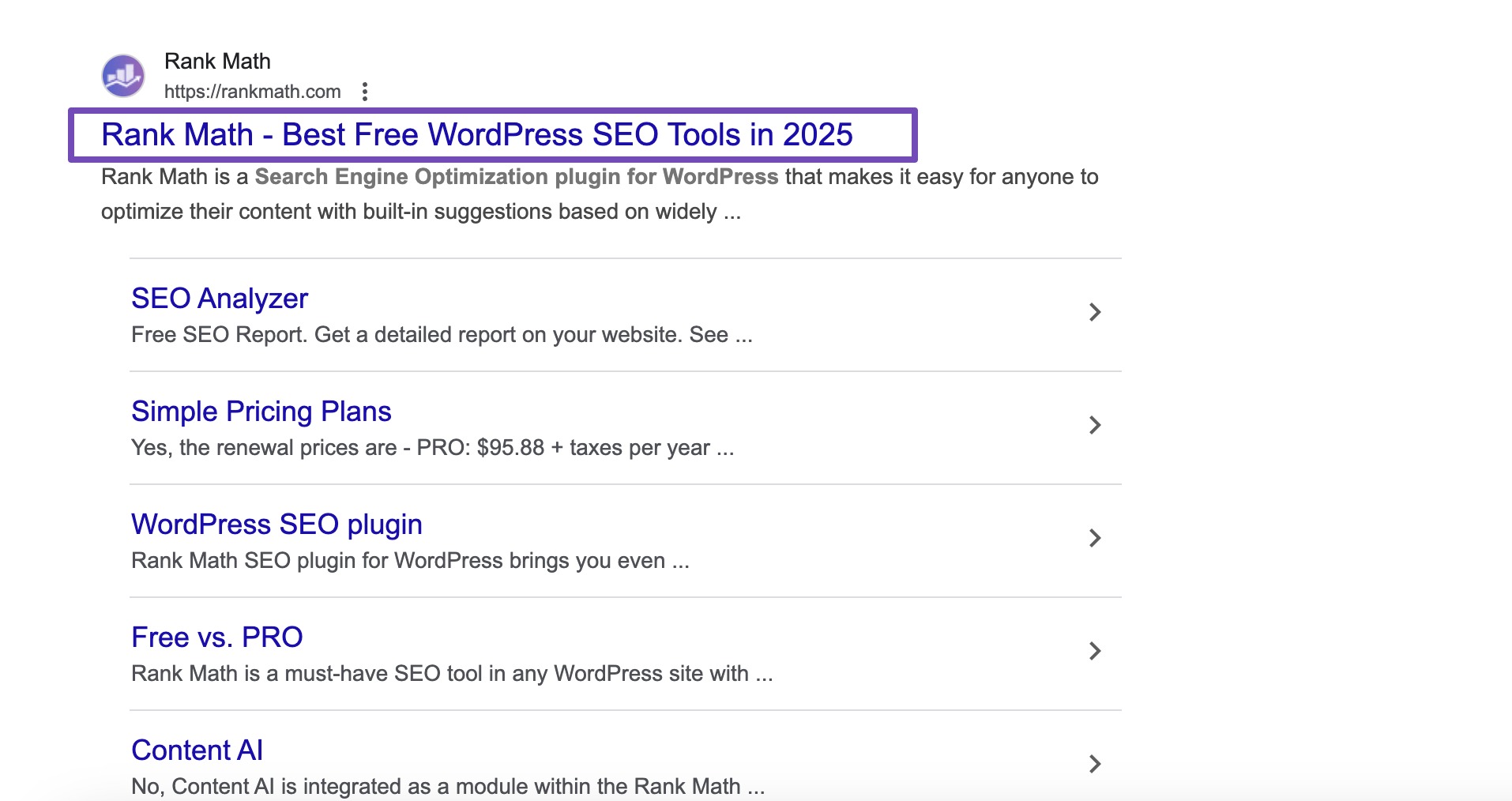This screenshot has height=801, width=1512.
Task: Click the arrow beside WordPress SEO plugin
Action: pos(1094,538)
